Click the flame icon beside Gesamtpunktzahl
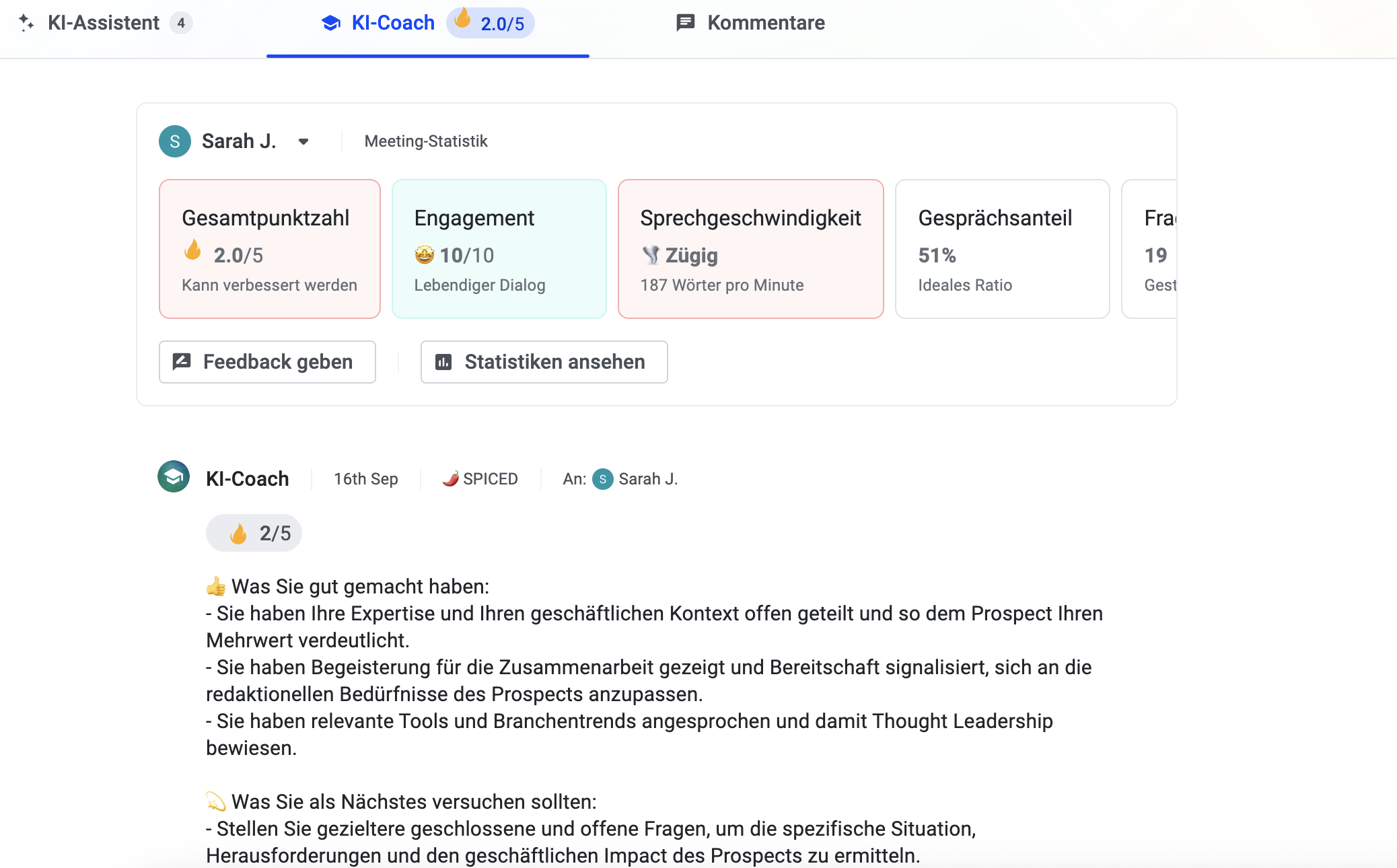 [x=194, y=254]
